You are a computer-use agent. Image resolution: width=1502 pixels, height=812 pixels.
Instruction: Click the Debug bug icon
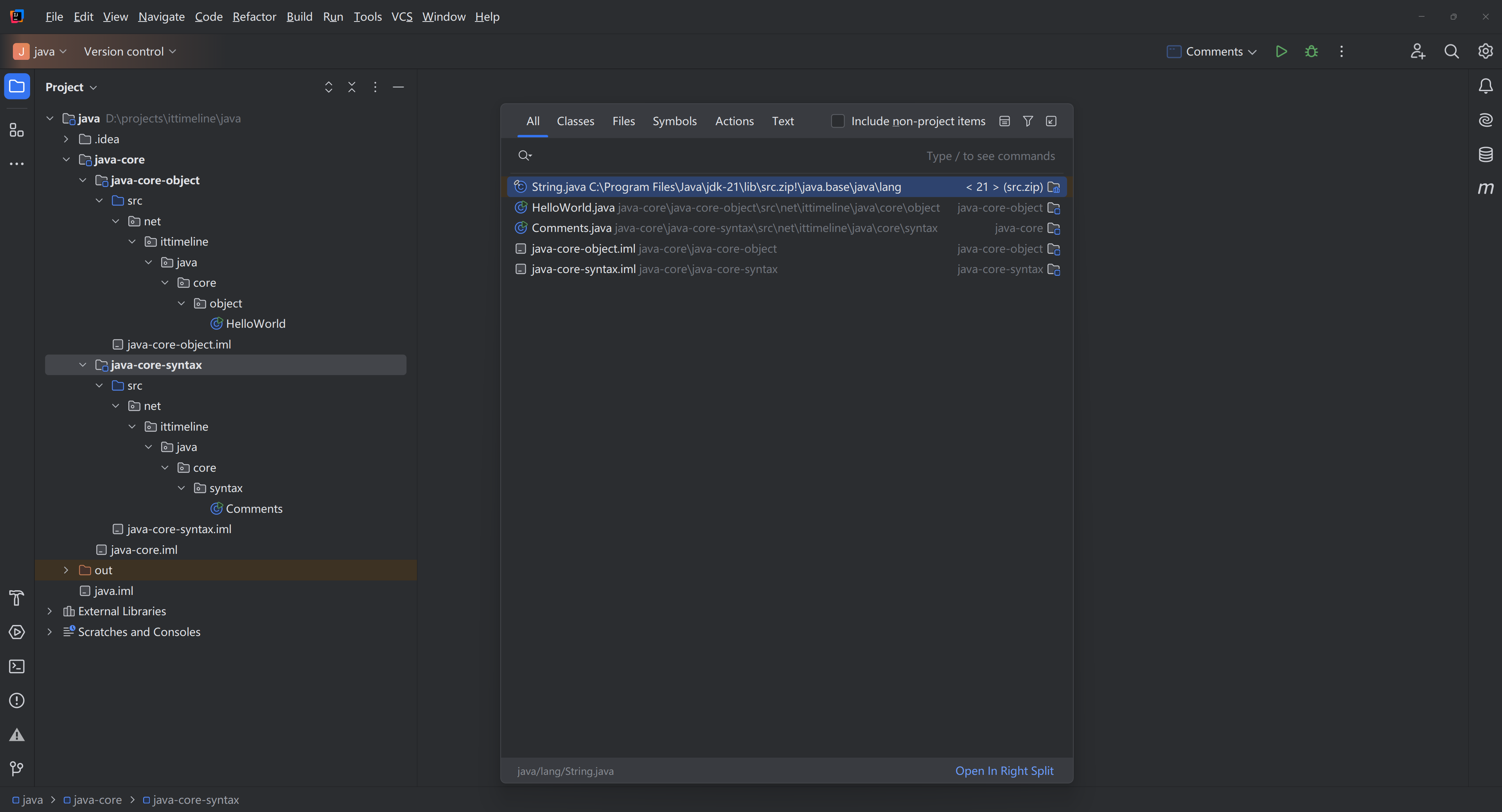click(1312, 51)
